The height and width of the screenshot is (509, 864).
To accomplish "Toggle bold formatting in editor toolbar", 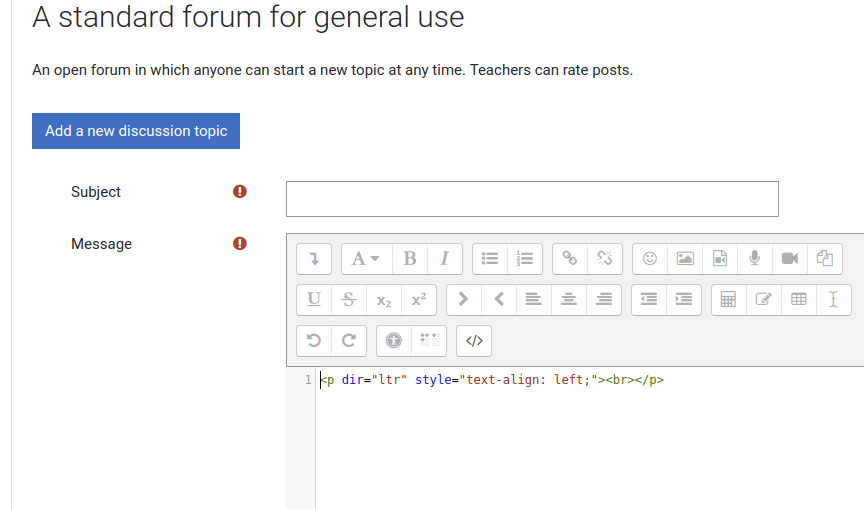I will click(x=410, y=258).
